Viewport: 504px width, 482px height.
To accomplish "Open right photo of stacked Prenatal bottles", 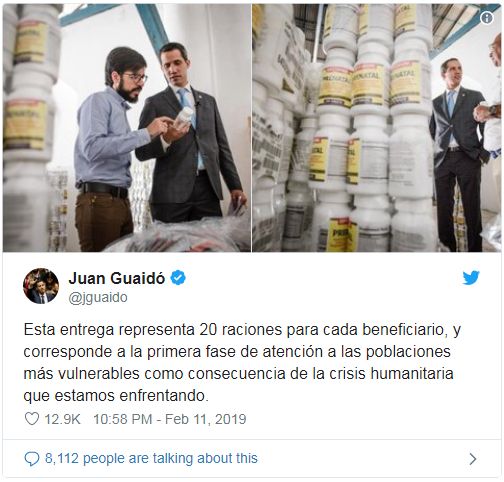I will (x=377, y=128).
